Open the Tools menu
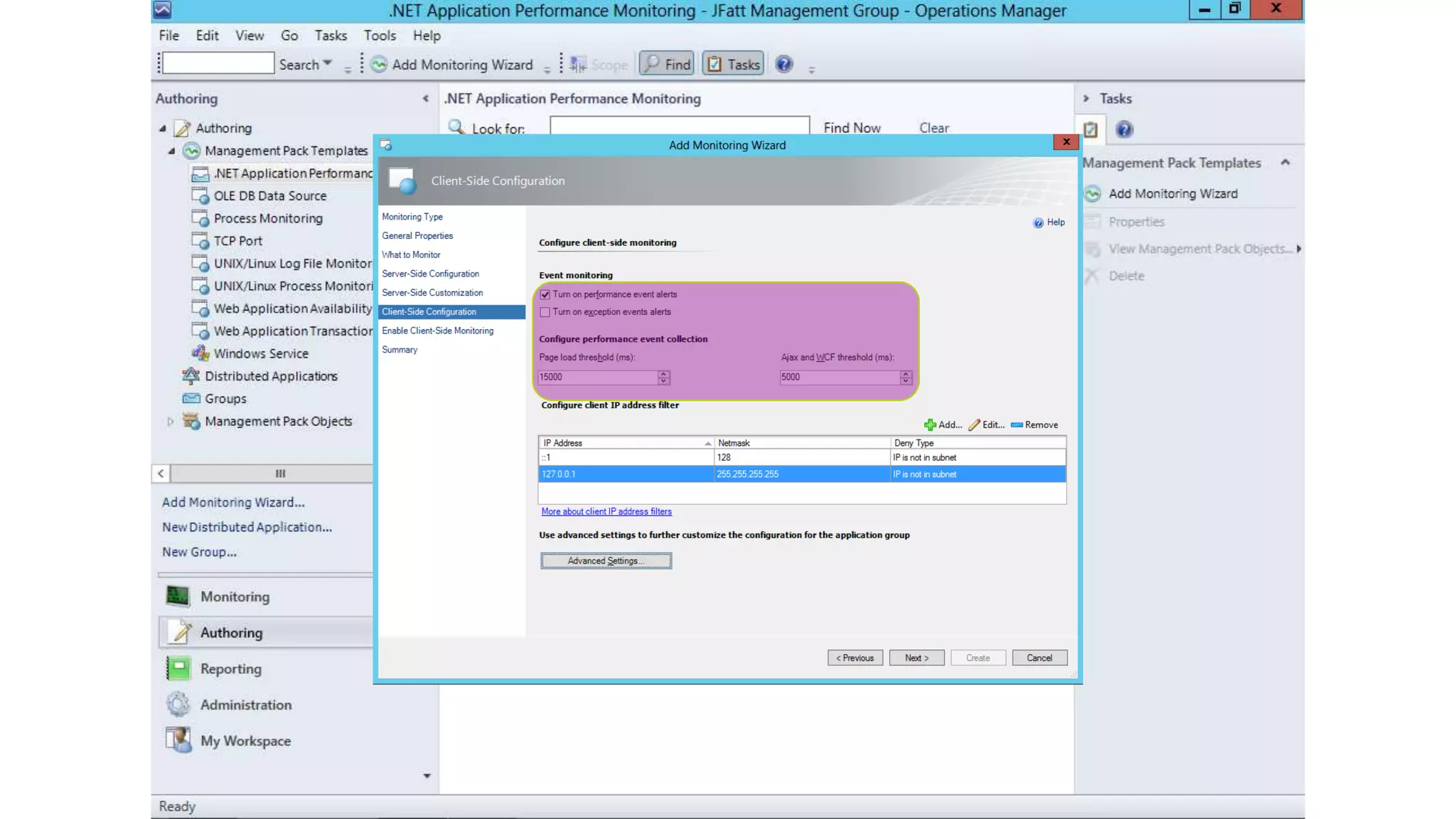Viewport: 1456px width, 819px height. click(x=380, y=36)
